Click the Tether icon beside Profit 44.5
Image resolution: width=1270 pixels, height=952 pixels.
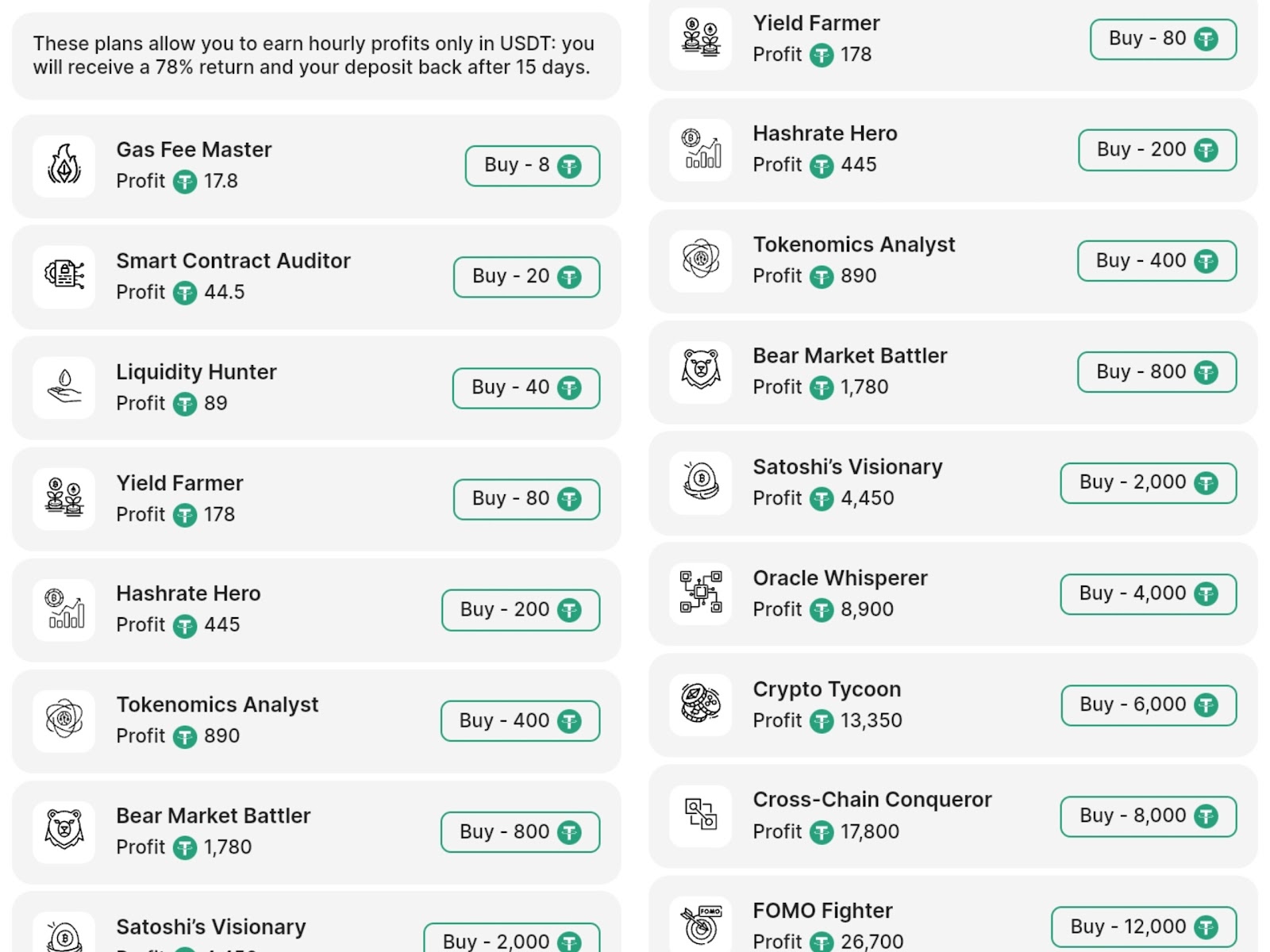tap(185, 294)
